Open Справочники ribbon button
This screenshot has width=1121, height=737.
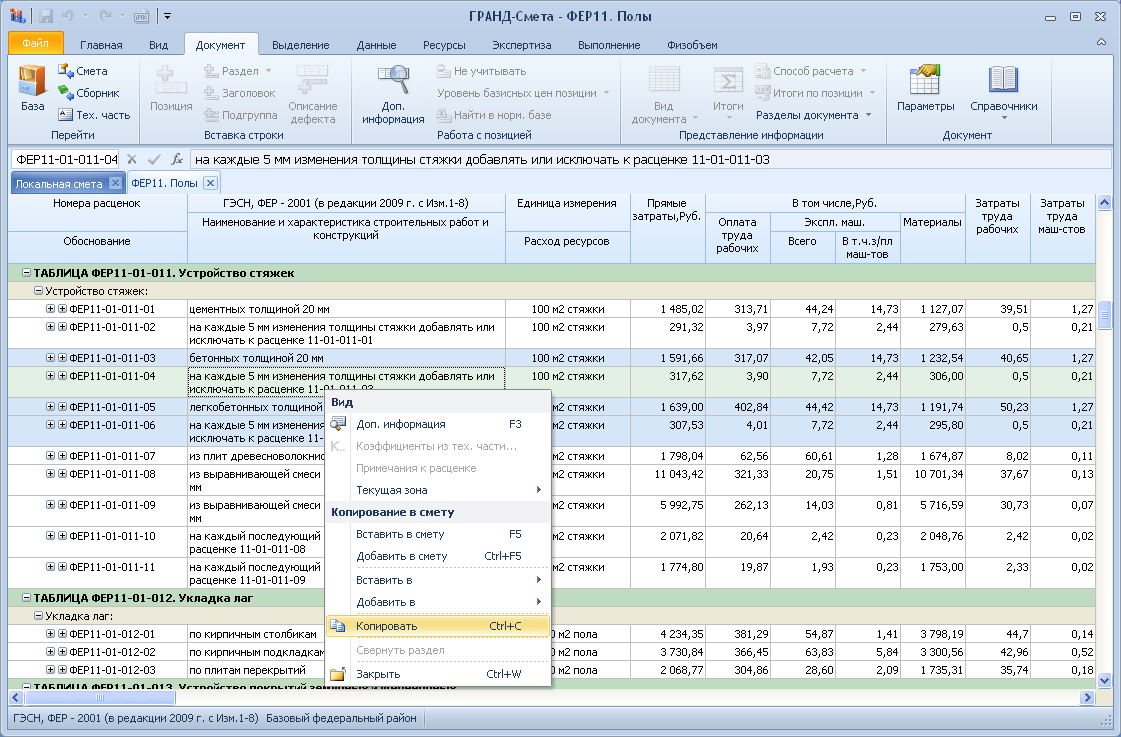pos(1003,91)
